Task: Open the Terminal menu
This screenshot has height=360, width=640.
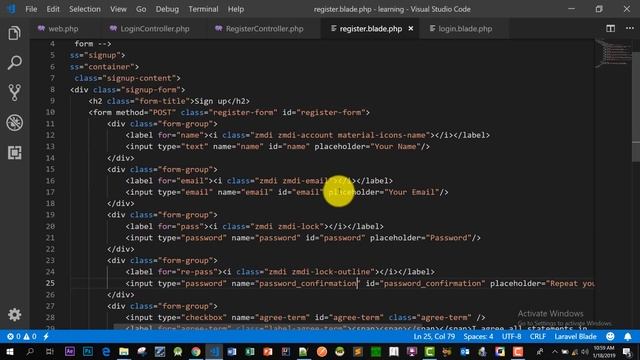Action: coord(203,9)
